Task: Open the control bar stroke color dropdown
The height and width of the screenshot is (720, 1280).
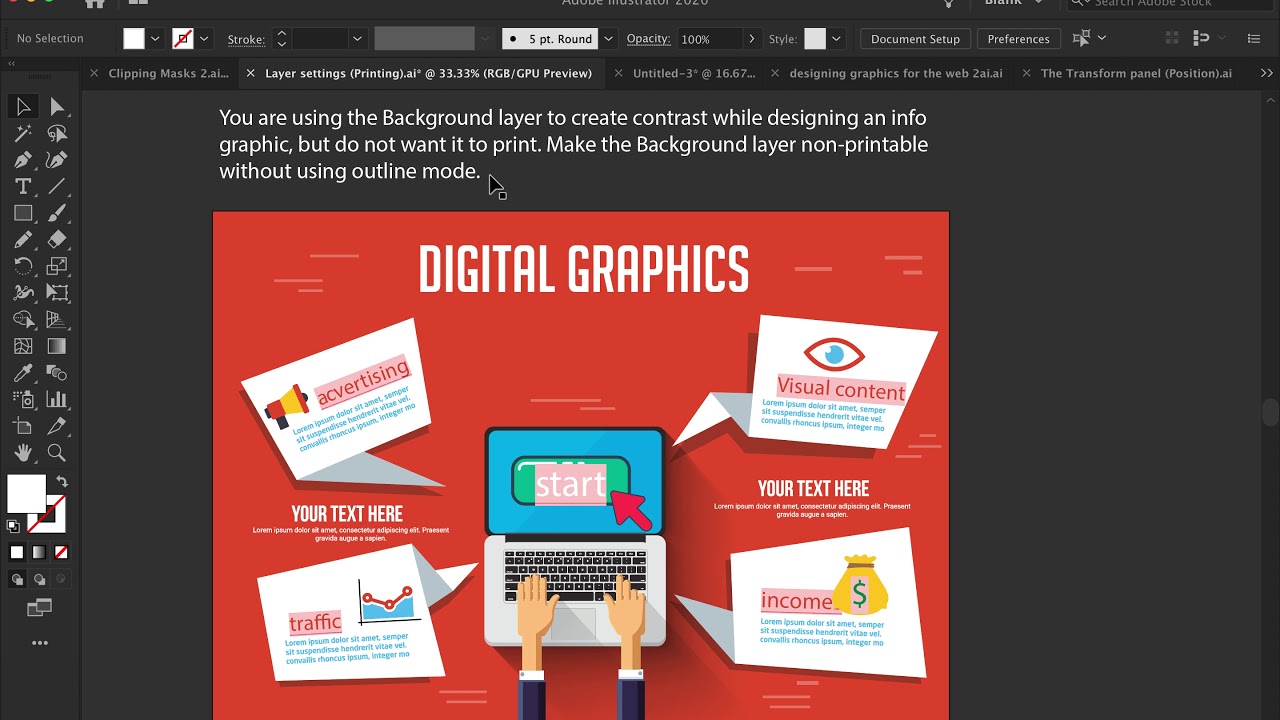Action: (204, 39)
